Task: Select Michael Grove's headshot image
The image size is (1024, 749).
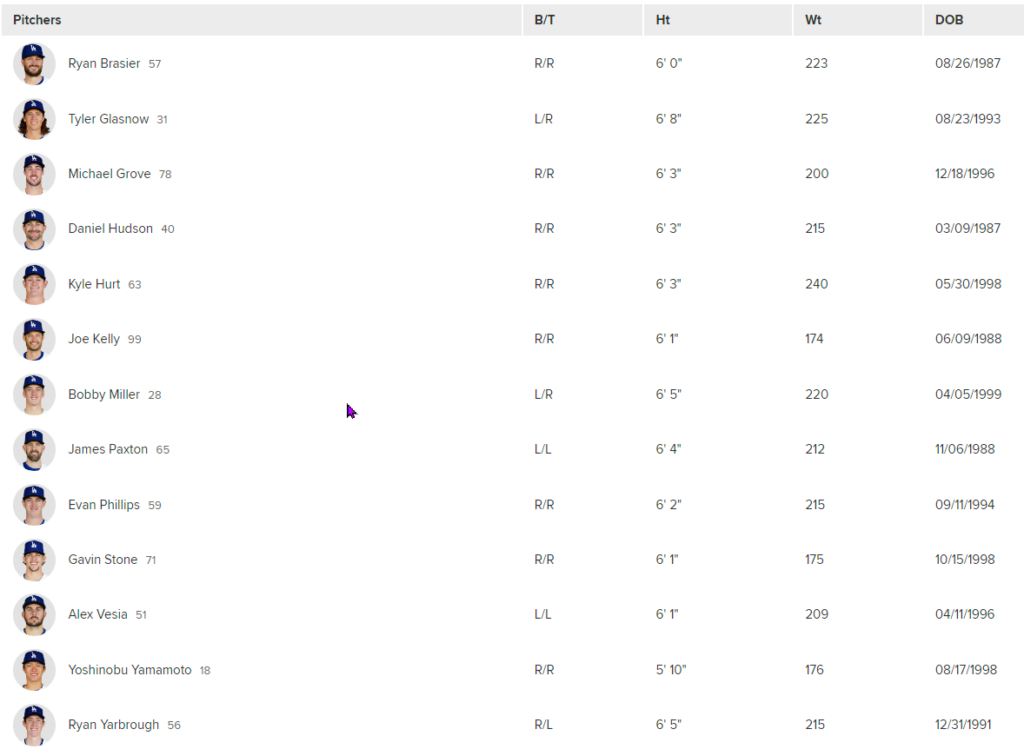Action: point(34,174)
